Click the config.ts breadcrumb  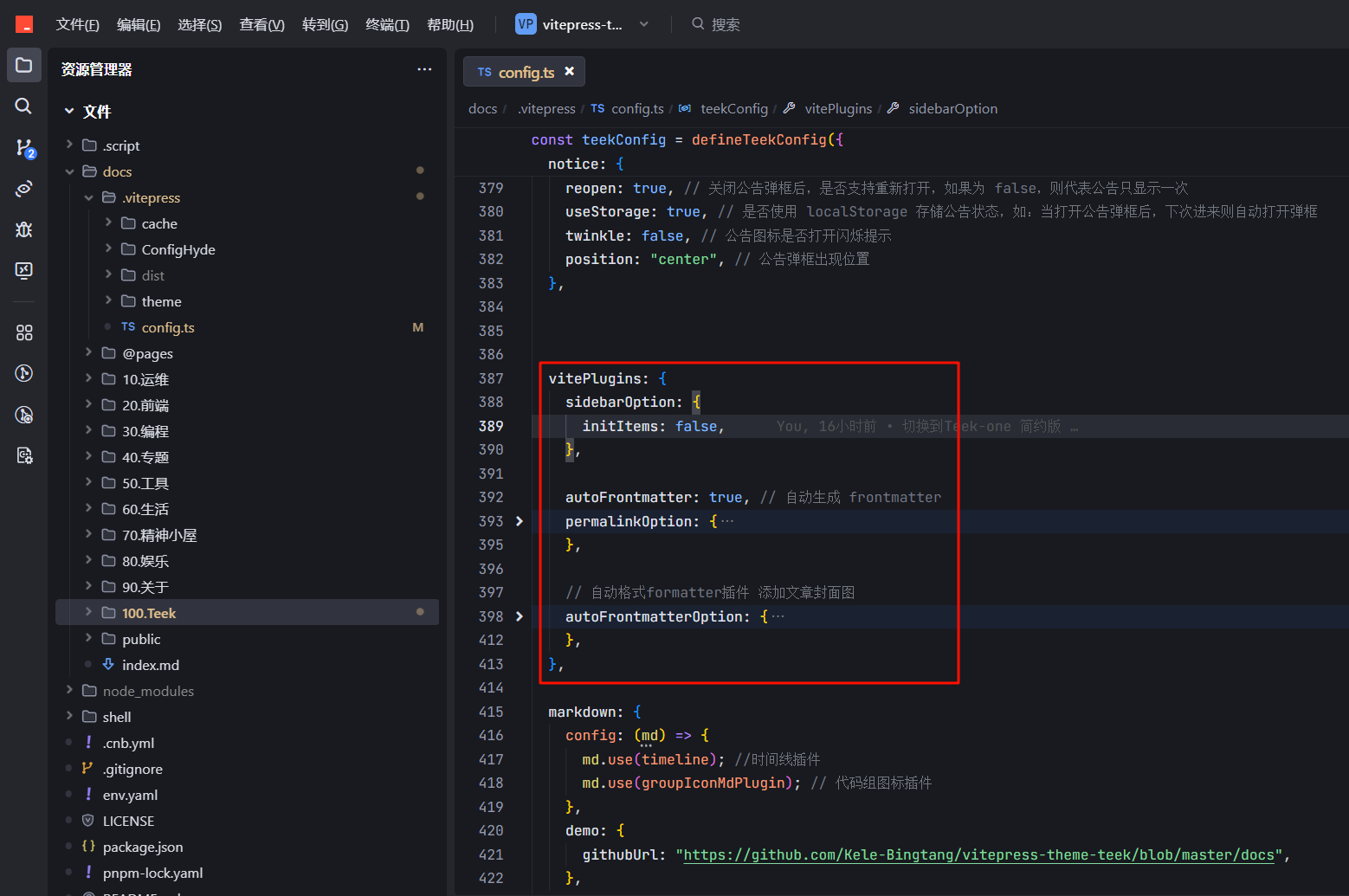click(637, 108)
